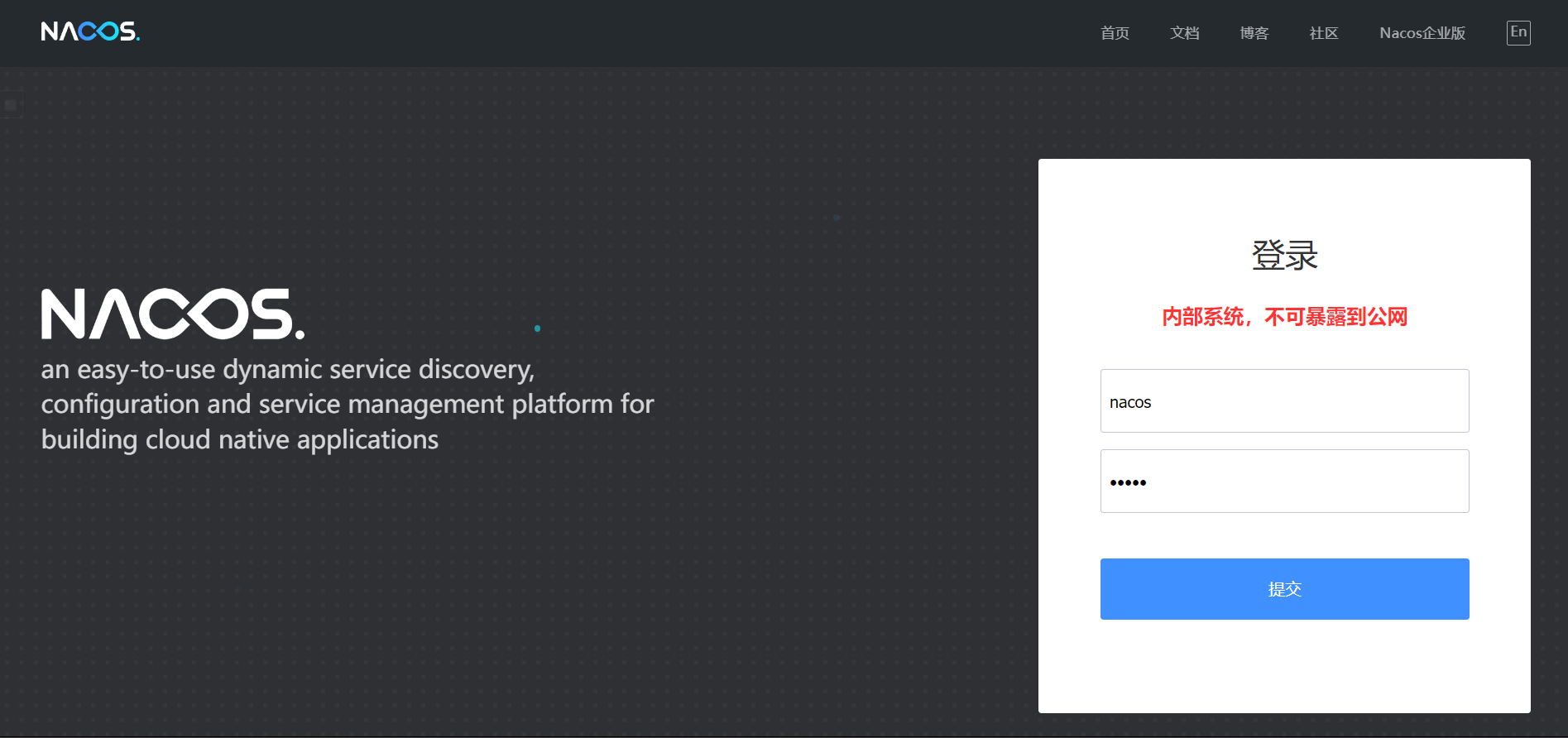The image size is (1568, 738).
Task: Click the red 内部系统 warning text
Action: pos(1284,317)
